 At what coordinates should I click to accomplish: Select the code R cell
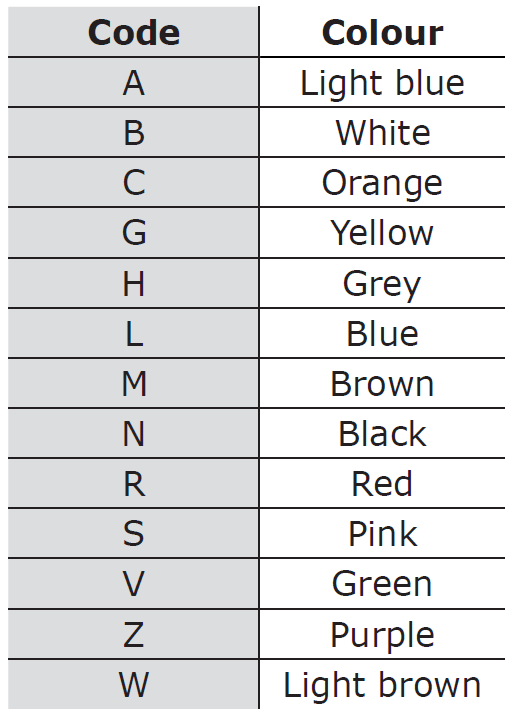point(133,484)
